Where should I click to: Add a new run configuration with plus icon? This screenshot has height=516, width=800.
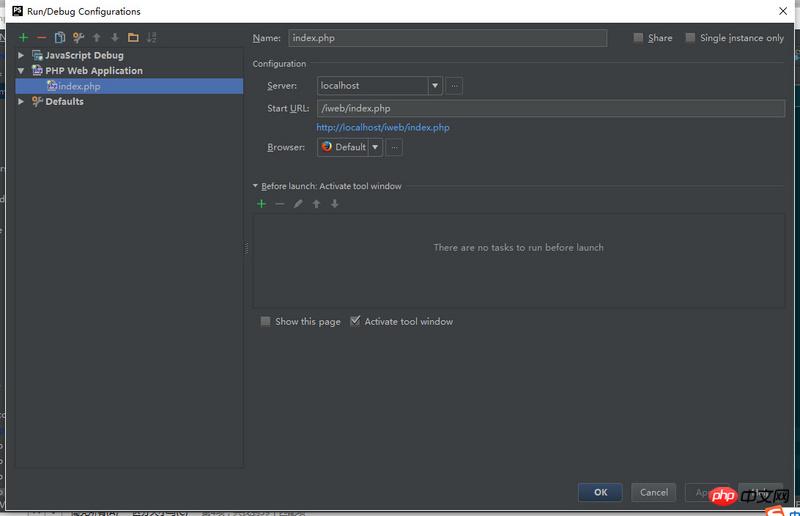(x=23, y=38)
